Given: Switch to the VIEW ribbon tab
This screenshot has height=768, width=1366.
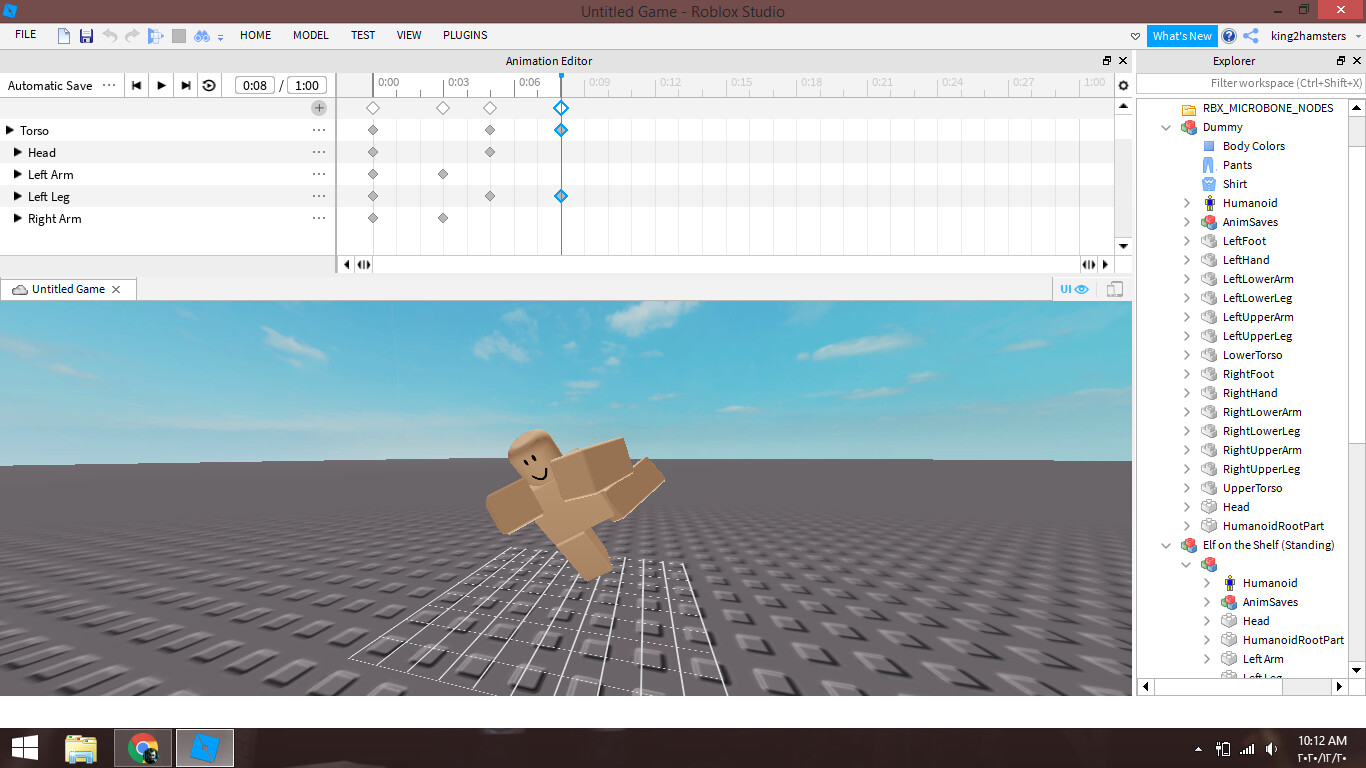Looking at the screenshot, I should (409, 35).
